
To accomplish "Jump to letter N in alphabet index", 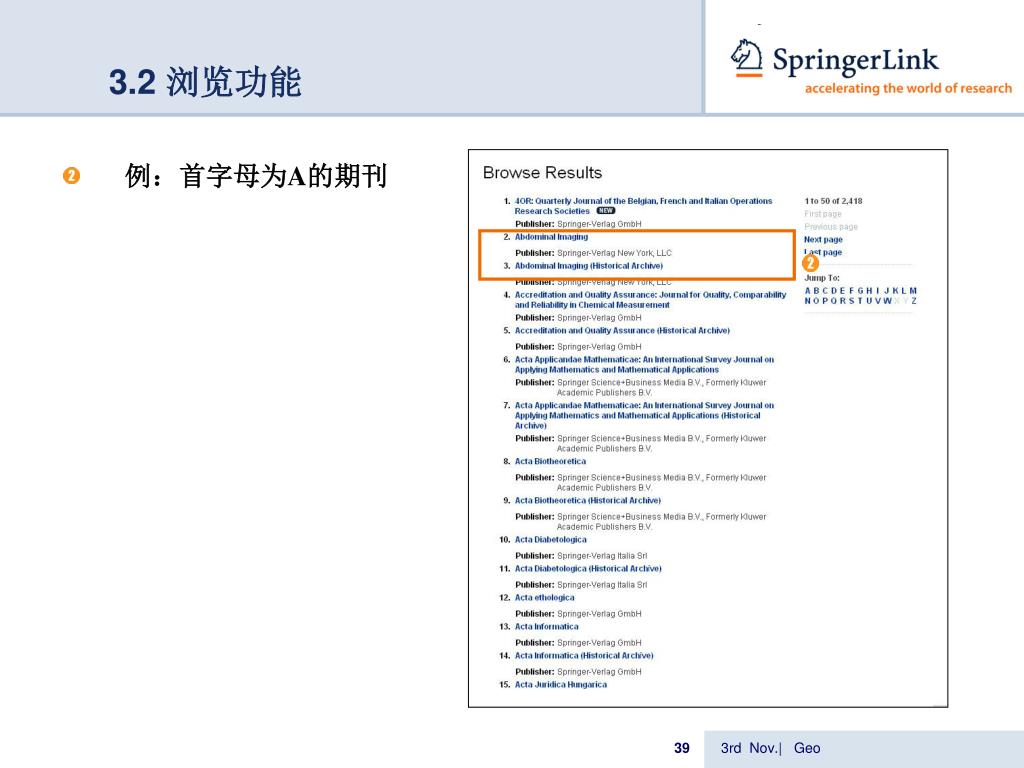I will 808,301.
